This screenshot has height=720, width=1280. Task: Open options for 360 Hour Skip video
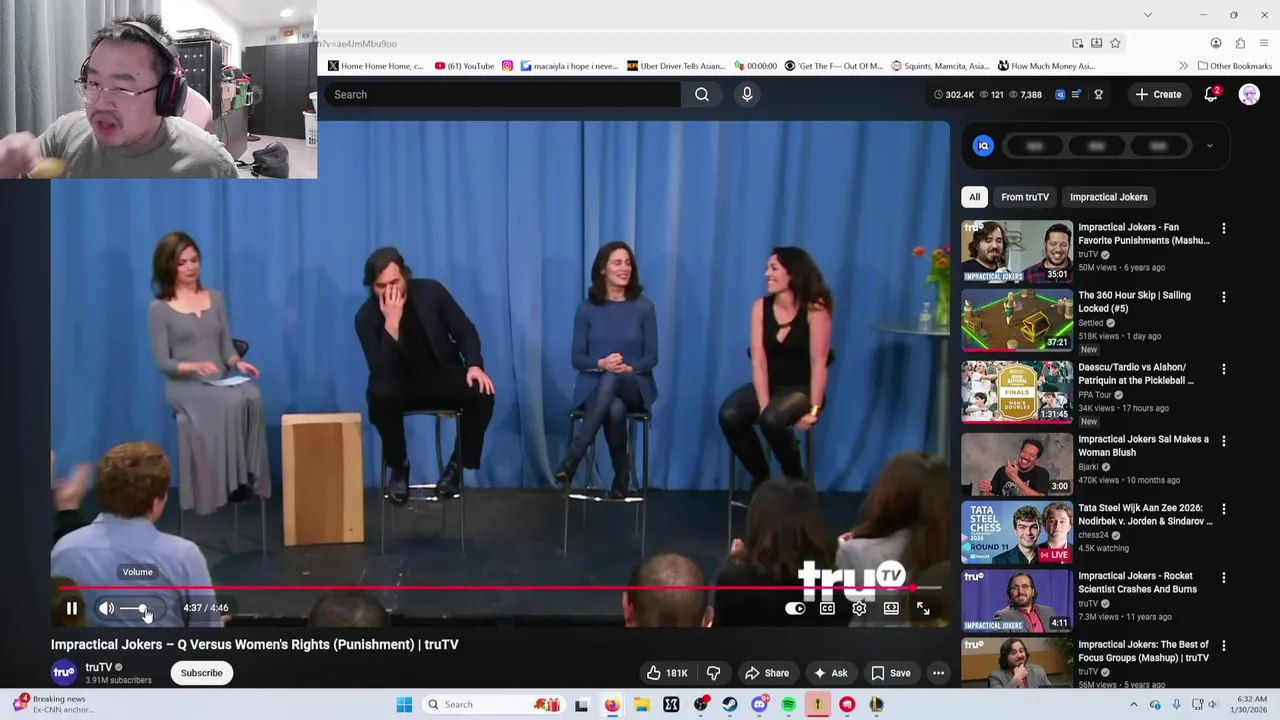click(x=1223, y=297)
